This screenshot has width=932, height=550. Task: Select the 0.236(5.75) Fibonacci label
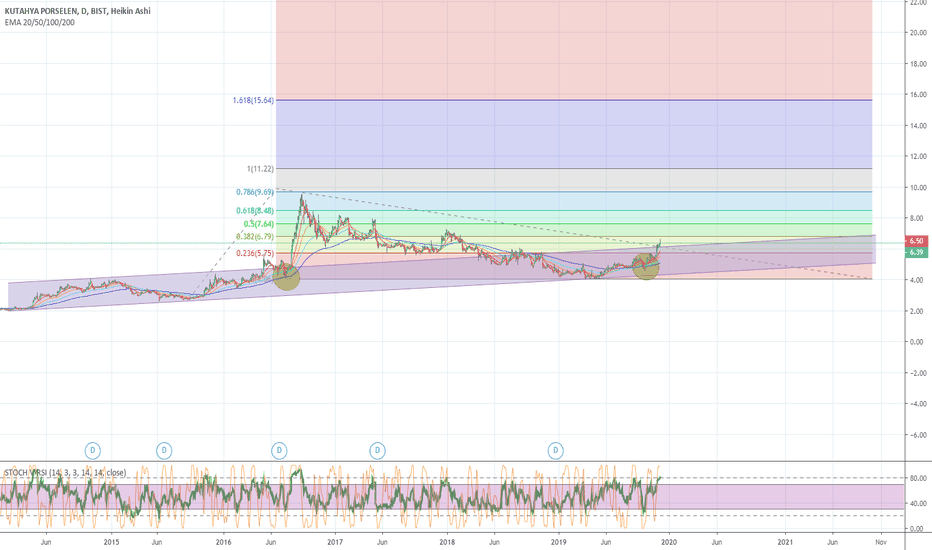pos(255,253)
